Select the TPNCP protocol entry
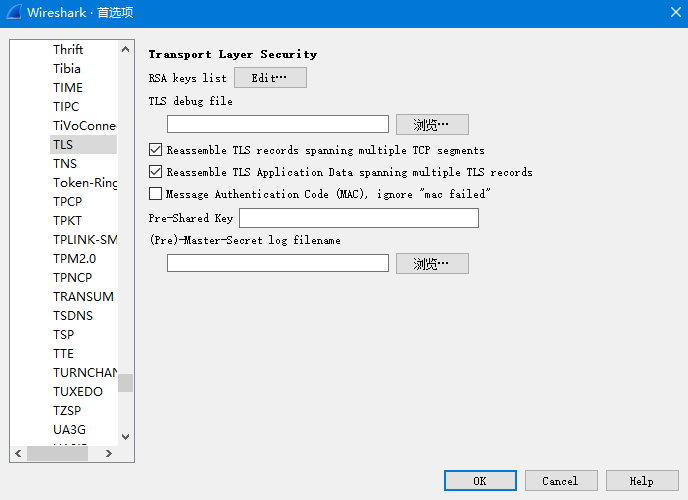 72,278
